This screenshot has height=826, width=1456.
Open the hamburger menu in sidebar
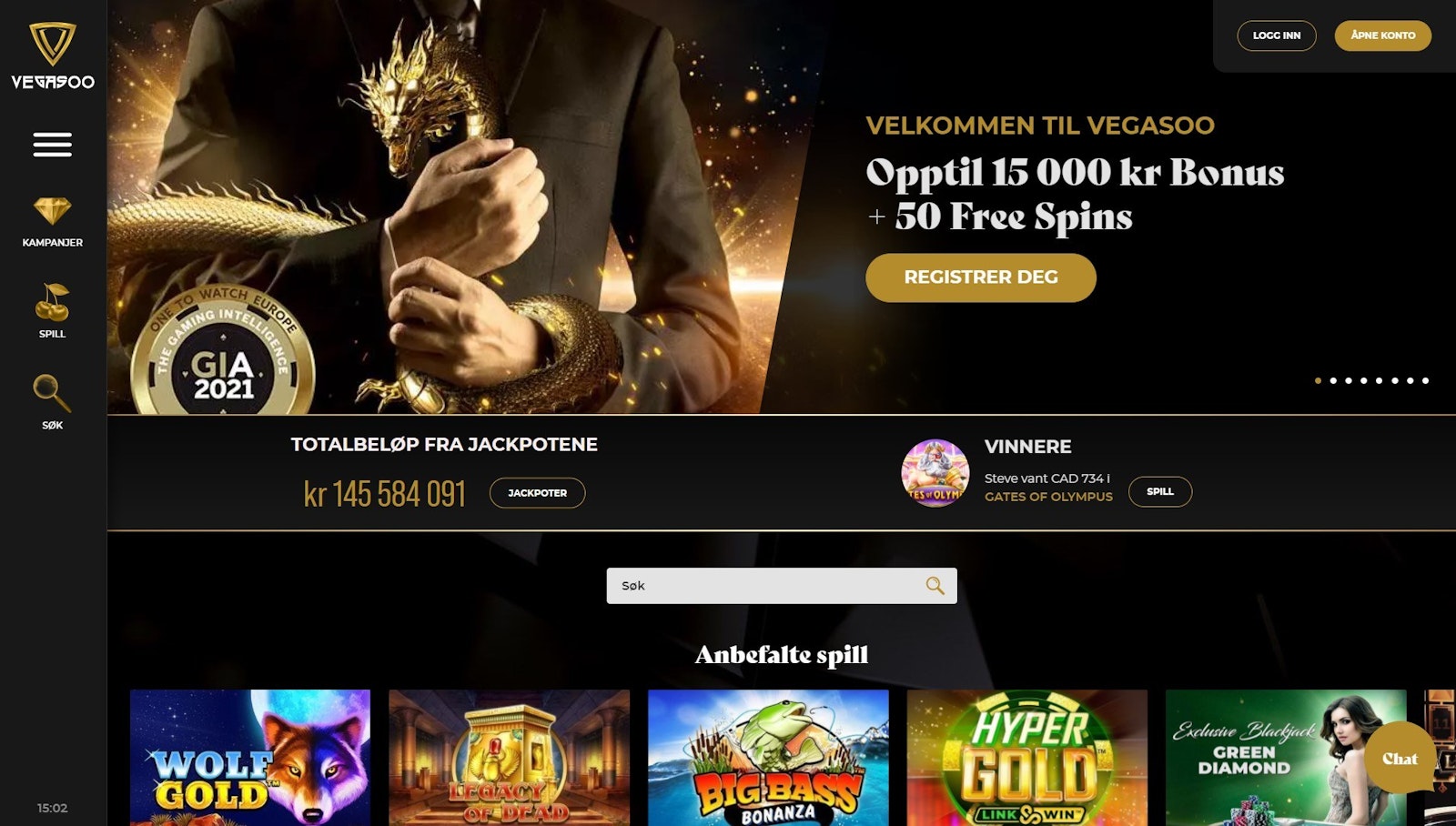(53, 145)
